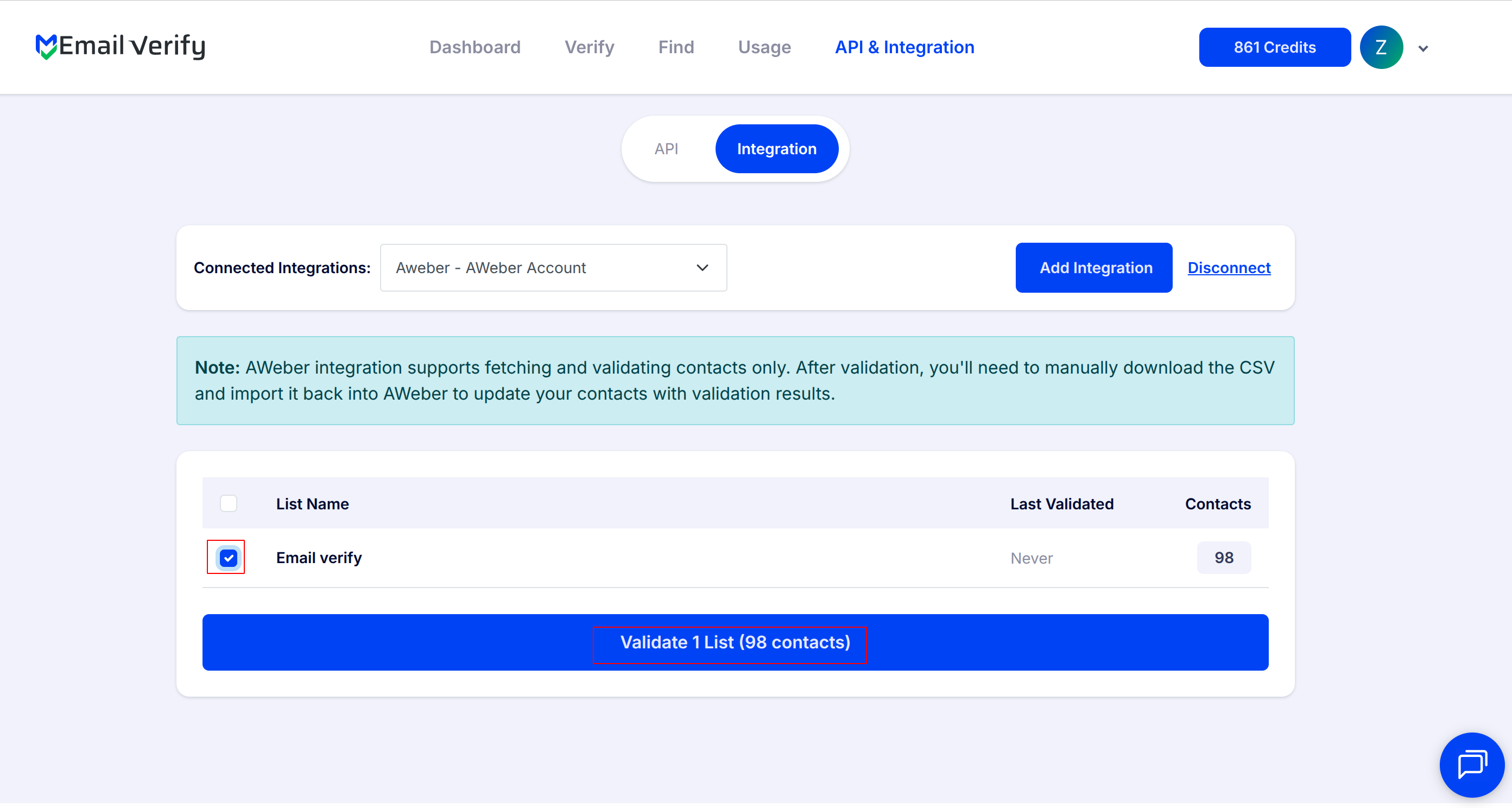Select the Integration tab
The width and height of the screenshot is (1512, 808).
776,149
